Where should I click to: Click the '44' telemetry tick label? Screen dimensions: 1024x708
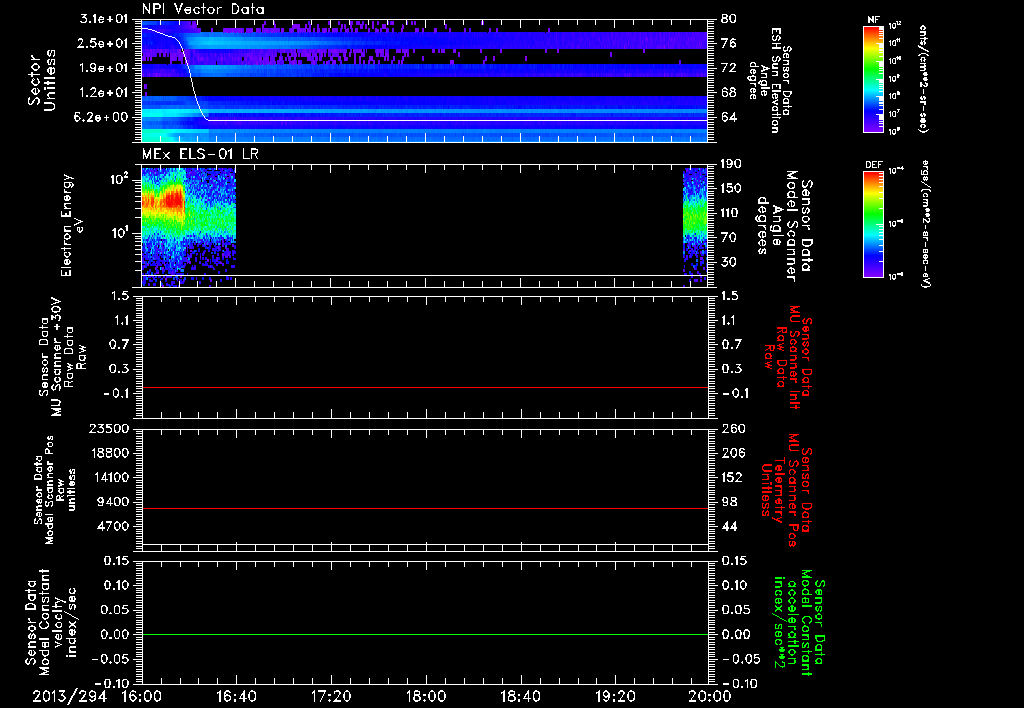[729, 526]
